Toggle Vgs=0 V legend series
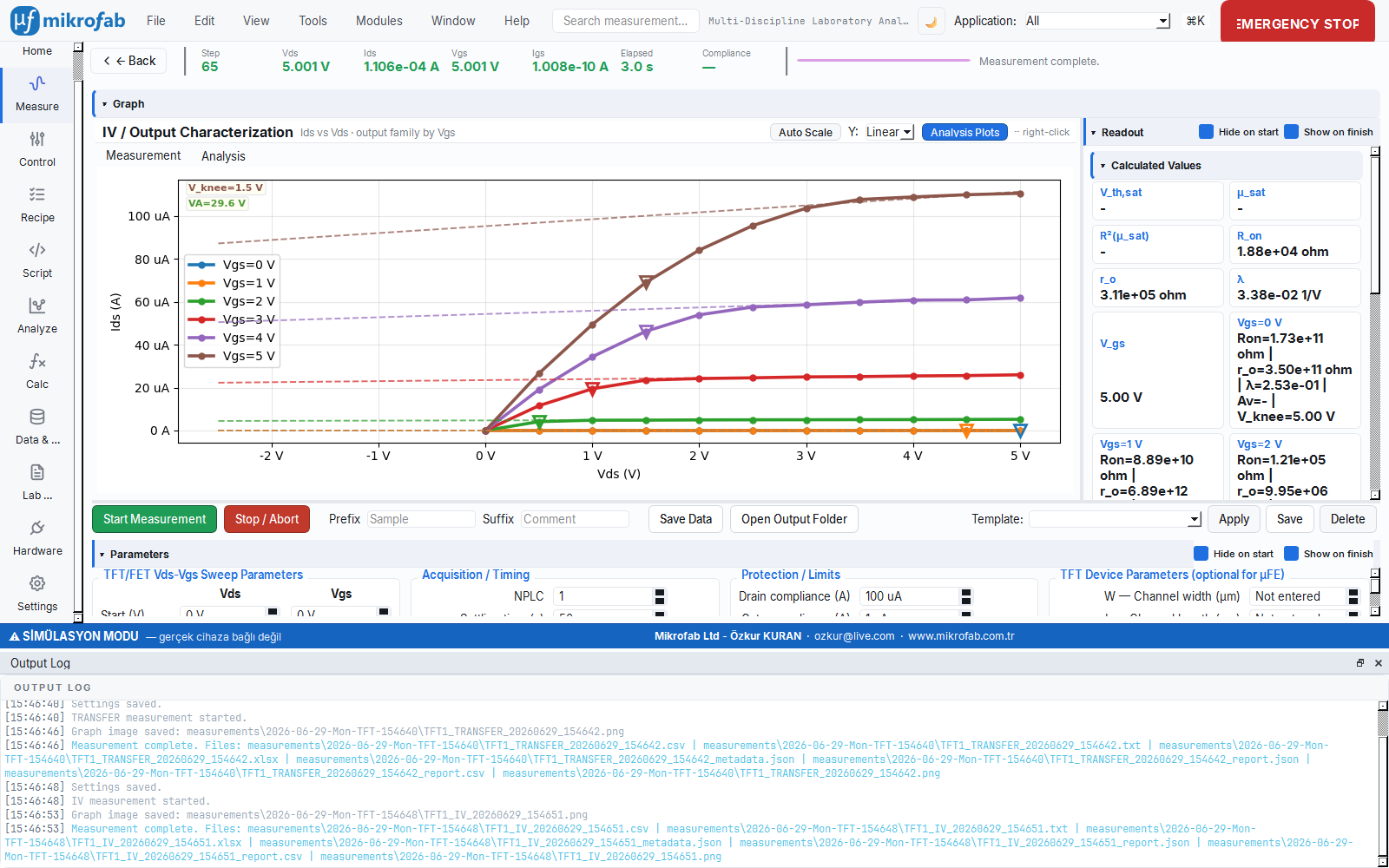The width and height of the screenshot is (1389, 868). click(x=232, y=265)
